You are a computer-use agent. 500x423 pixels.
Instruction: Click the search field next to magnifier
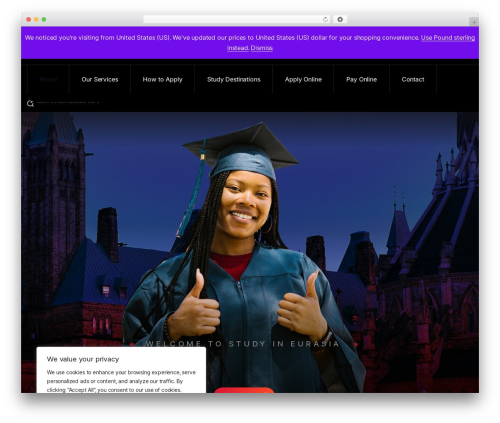tap(68, 103)
